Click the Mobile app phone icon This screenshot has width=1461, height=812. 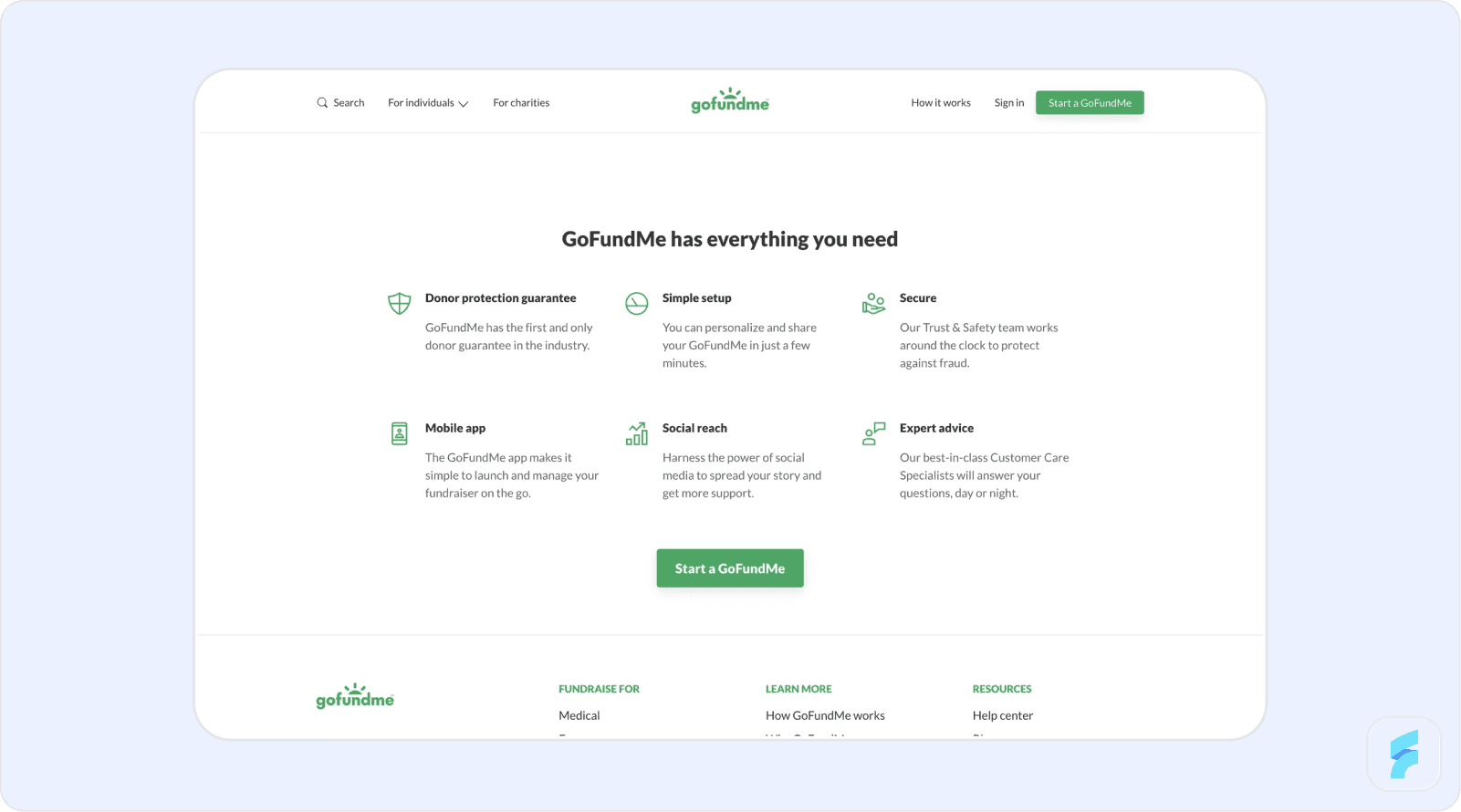click(x=400, y=433)
